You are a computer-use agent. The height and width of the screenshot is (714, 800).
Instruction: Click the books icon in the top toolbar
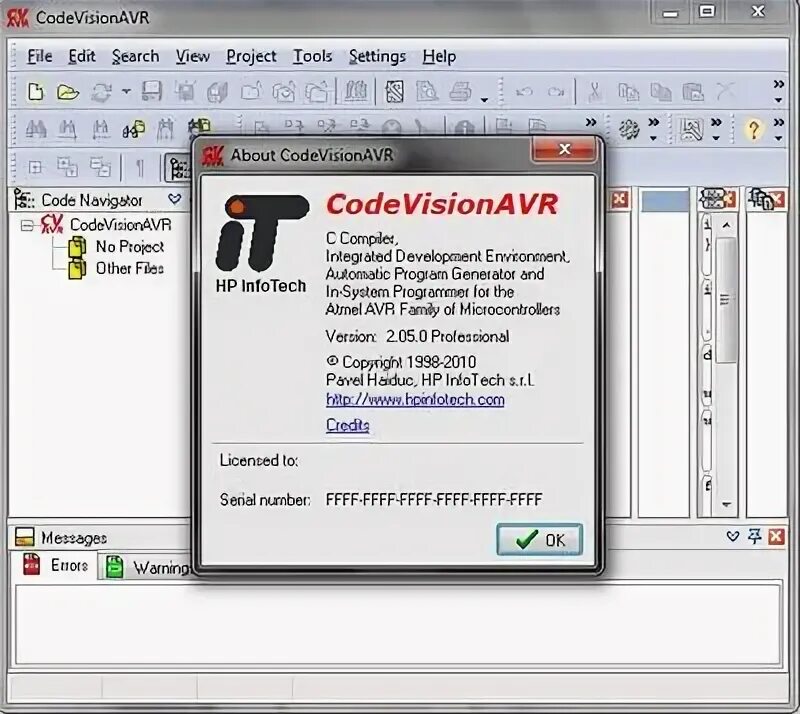click(356, 92)
